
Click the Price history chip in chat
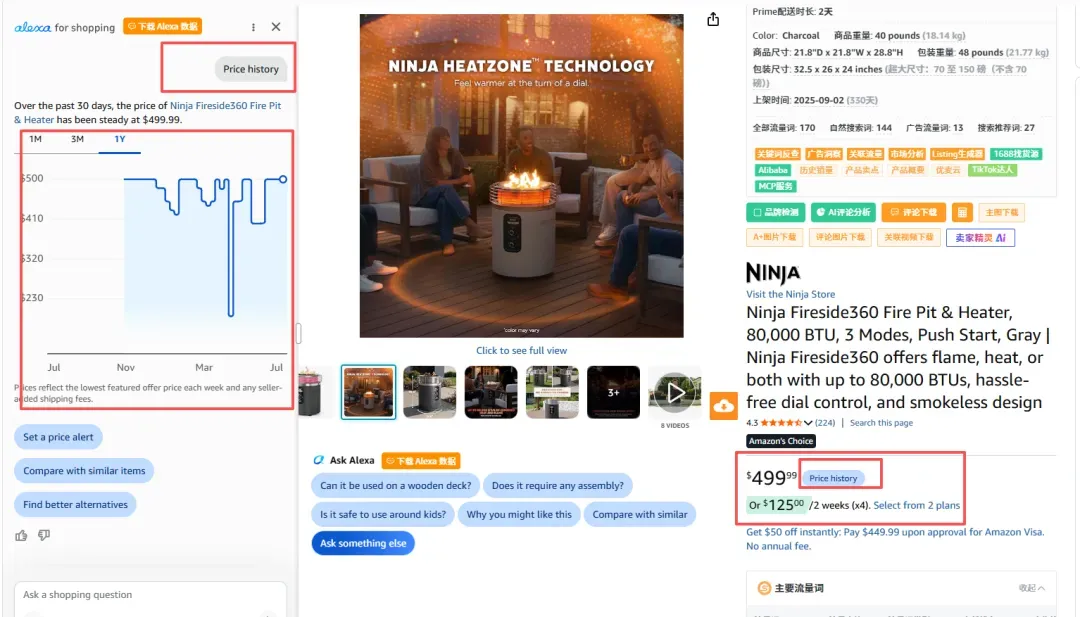click(x=251, y=69)
